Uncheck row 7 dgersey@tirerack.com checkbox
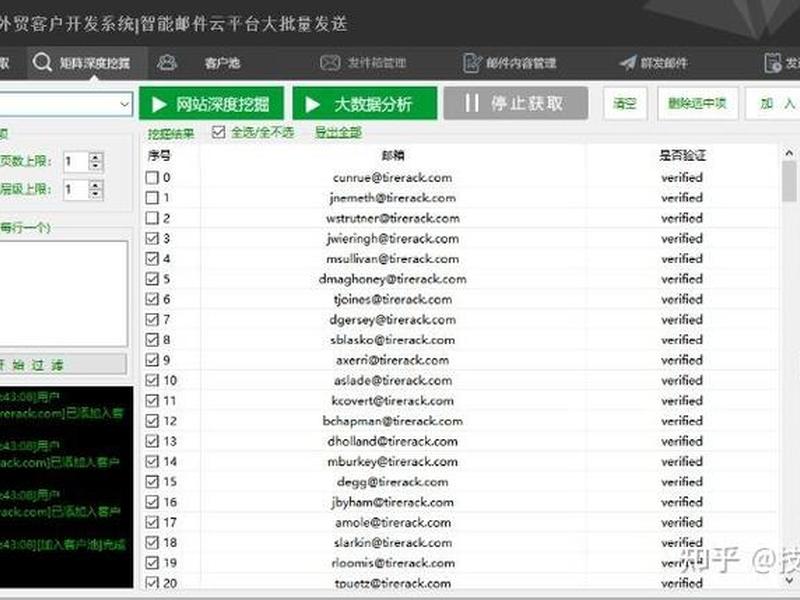 point(152,319)
